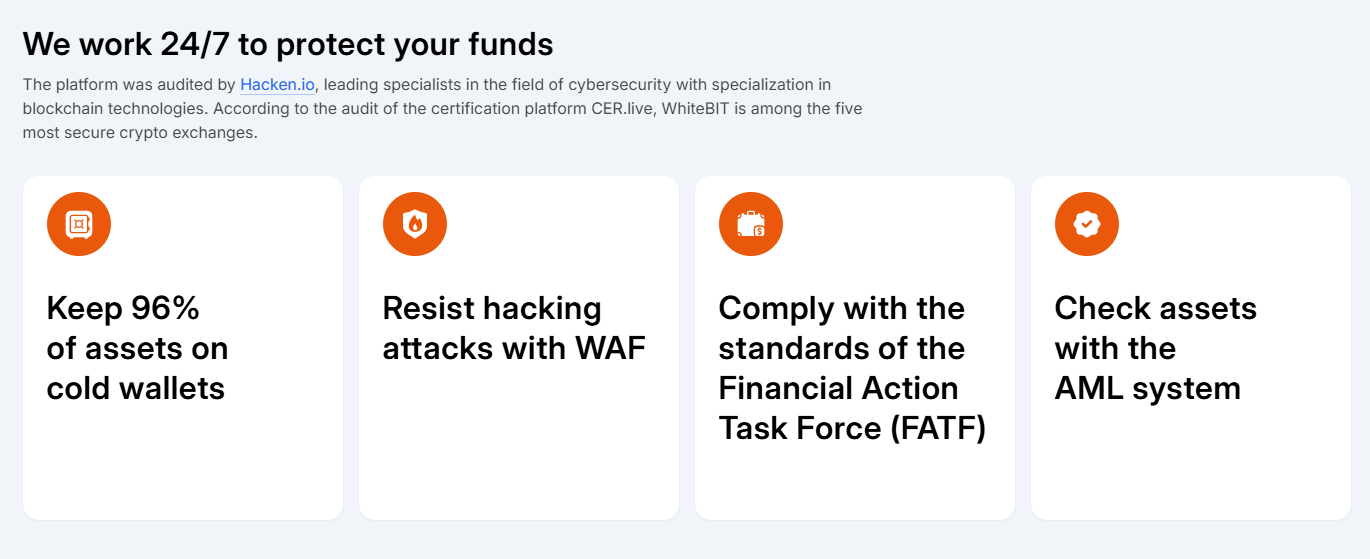Click the orange safe vault icon

(79, 224)
